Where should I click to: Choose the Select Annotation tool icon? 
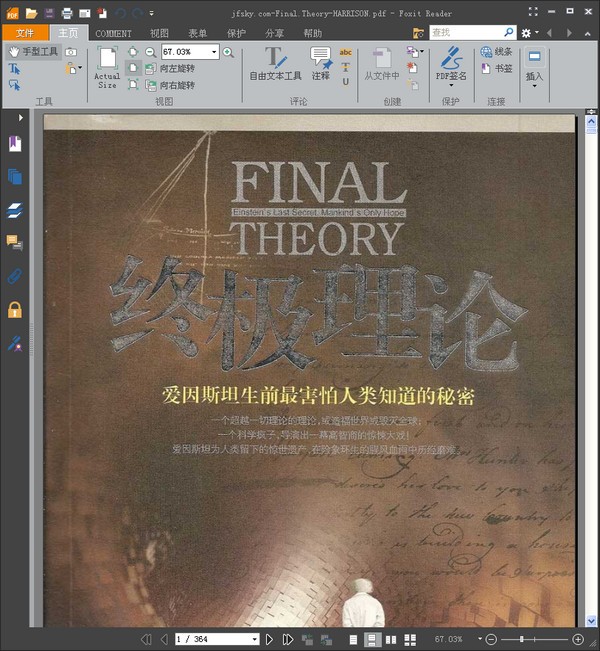click(x=15, y=85)
